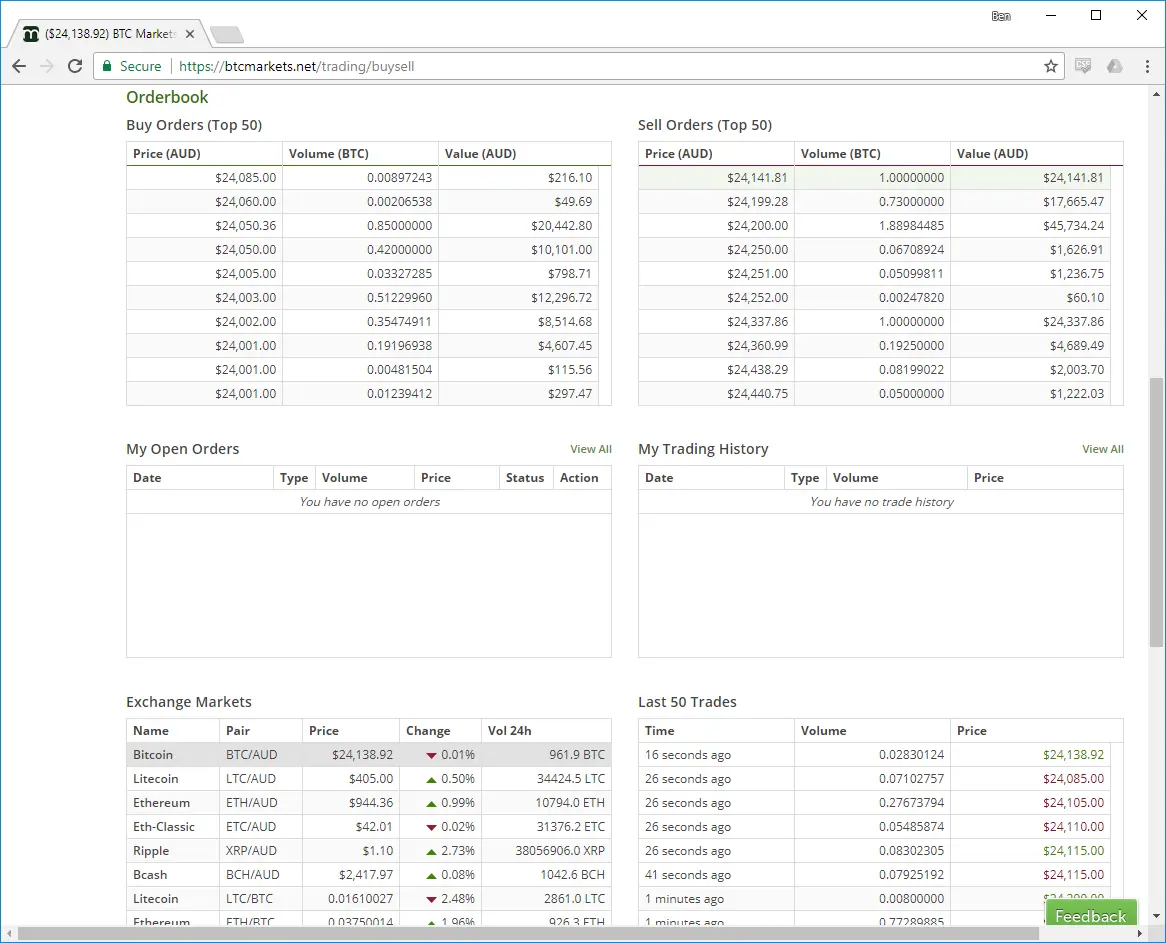This screenshot has width=1166, height=943.
Task: Open View All for My Trading History
Action: pyautogui.click(x=1103, y=449)
